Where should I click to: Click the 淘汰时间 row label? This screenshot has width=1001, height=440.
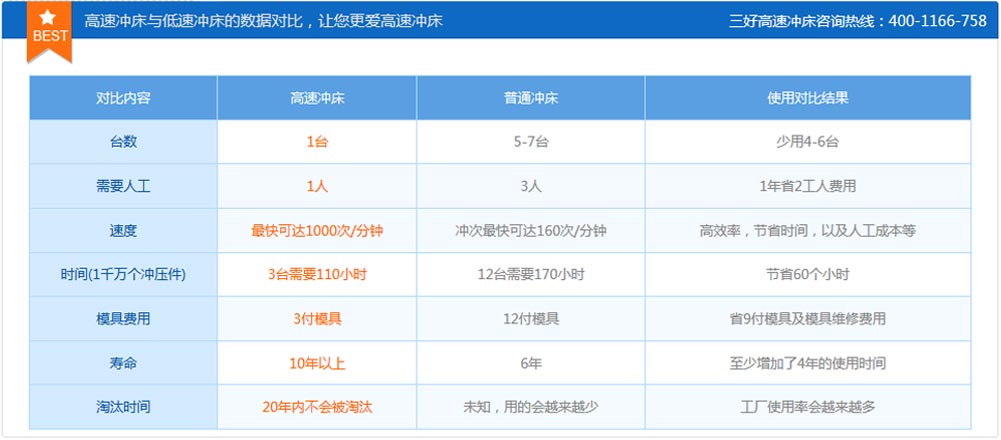[x=123, y=407]
